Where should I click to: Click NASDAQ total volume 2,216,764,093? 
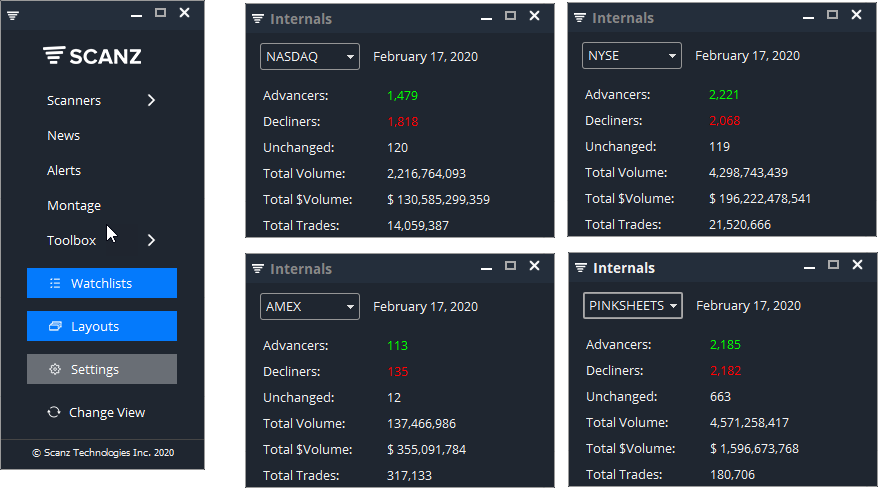[426, 174]
